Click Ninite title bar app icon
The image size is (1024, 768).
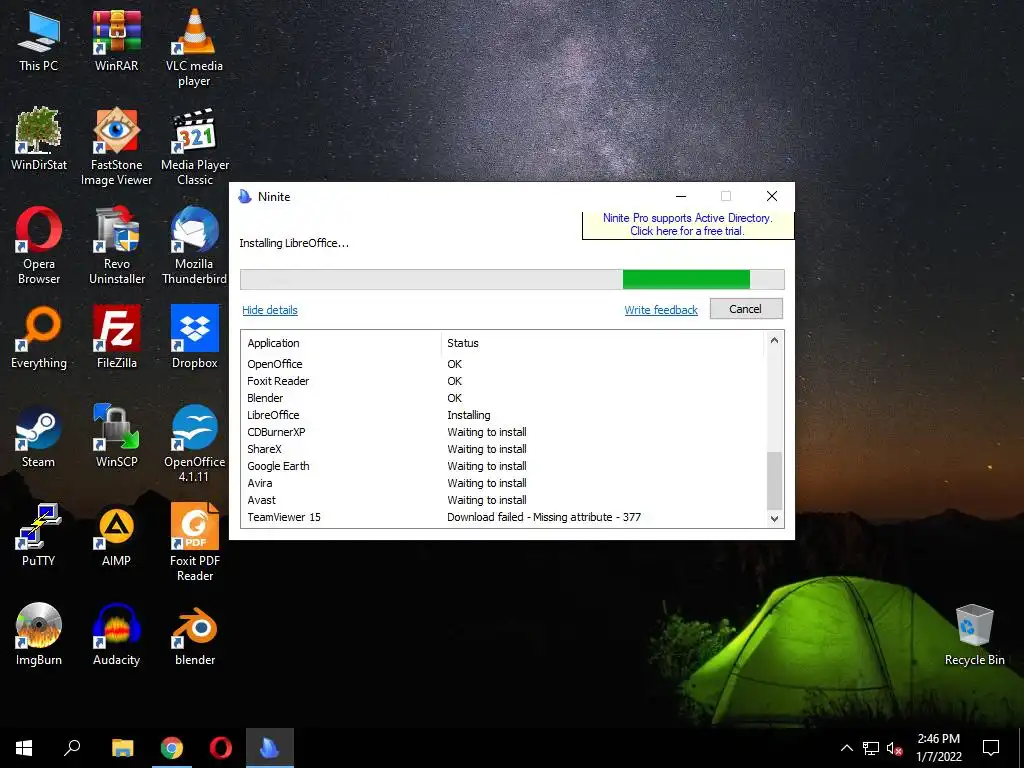pos(245,196)
